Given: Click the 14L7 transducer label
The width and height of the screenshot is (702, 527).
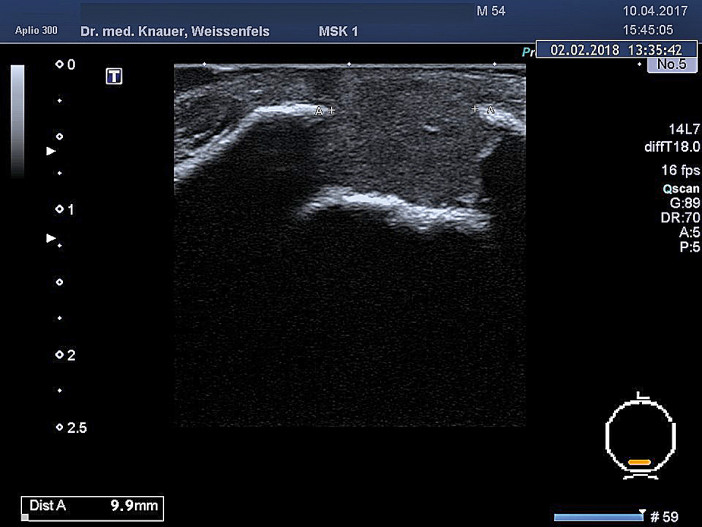Looking at the screenshot, I should click(x=684, y=129).
